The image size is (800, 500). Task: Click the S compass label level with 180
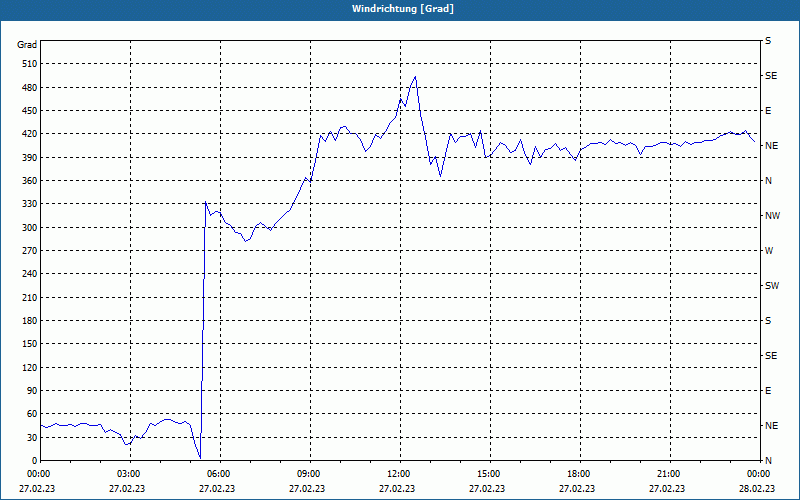coord(768,321)
